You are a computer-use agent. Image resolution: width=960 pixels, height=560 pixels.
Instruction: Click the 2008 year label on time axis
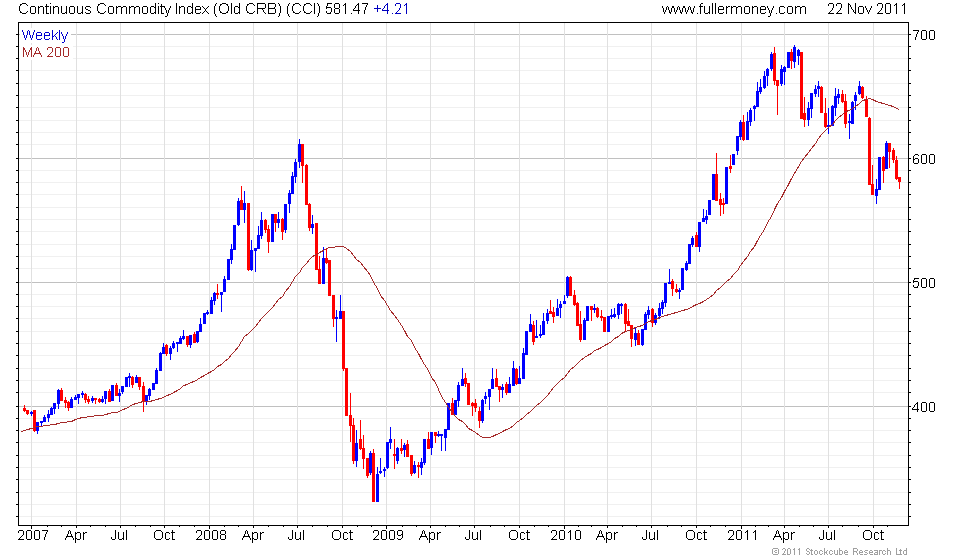click(x=211, y=536)
